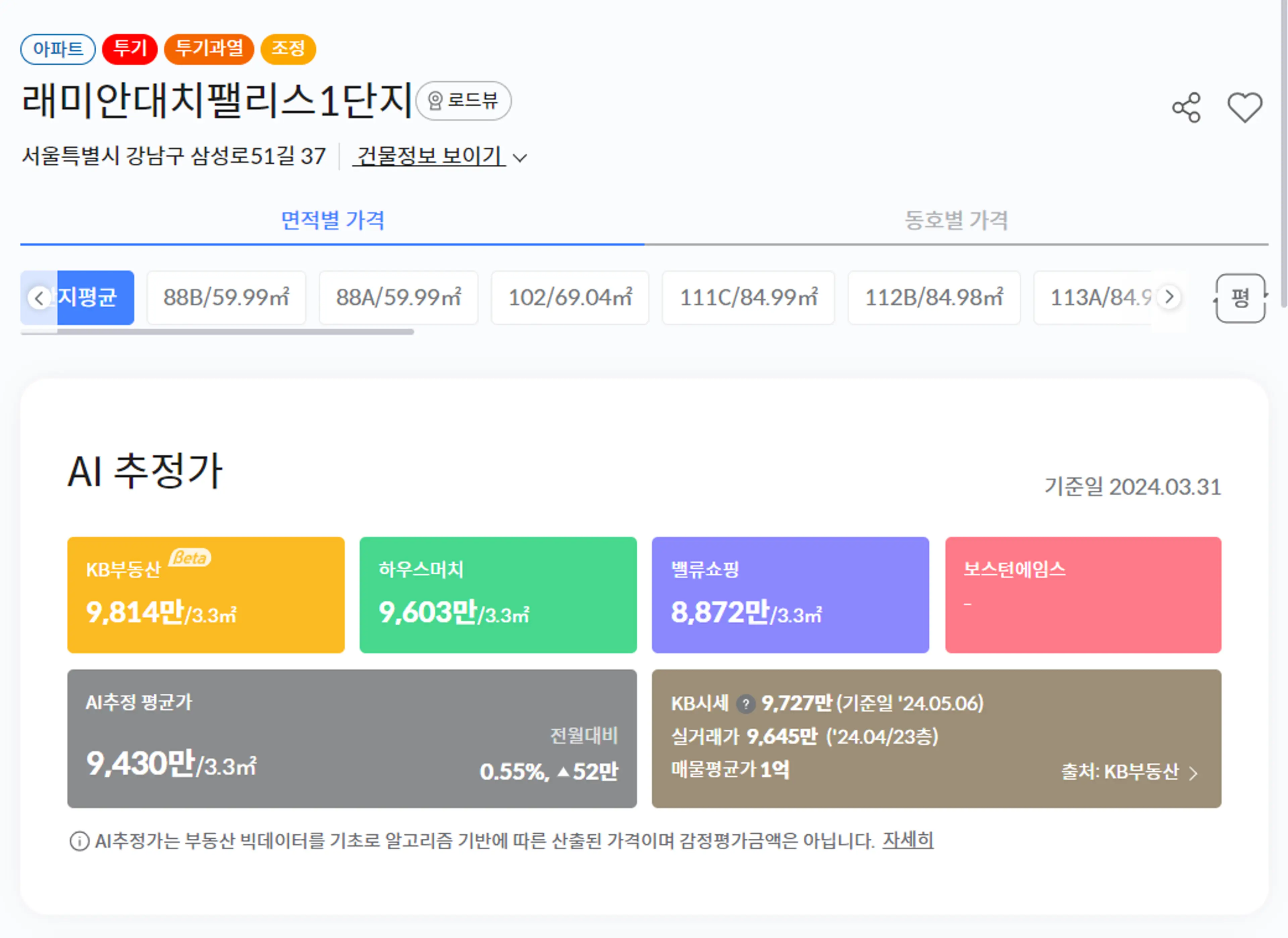Open KB부동산 estimate card
Screen dimensions: 1288x938
(x=206, y=595)
